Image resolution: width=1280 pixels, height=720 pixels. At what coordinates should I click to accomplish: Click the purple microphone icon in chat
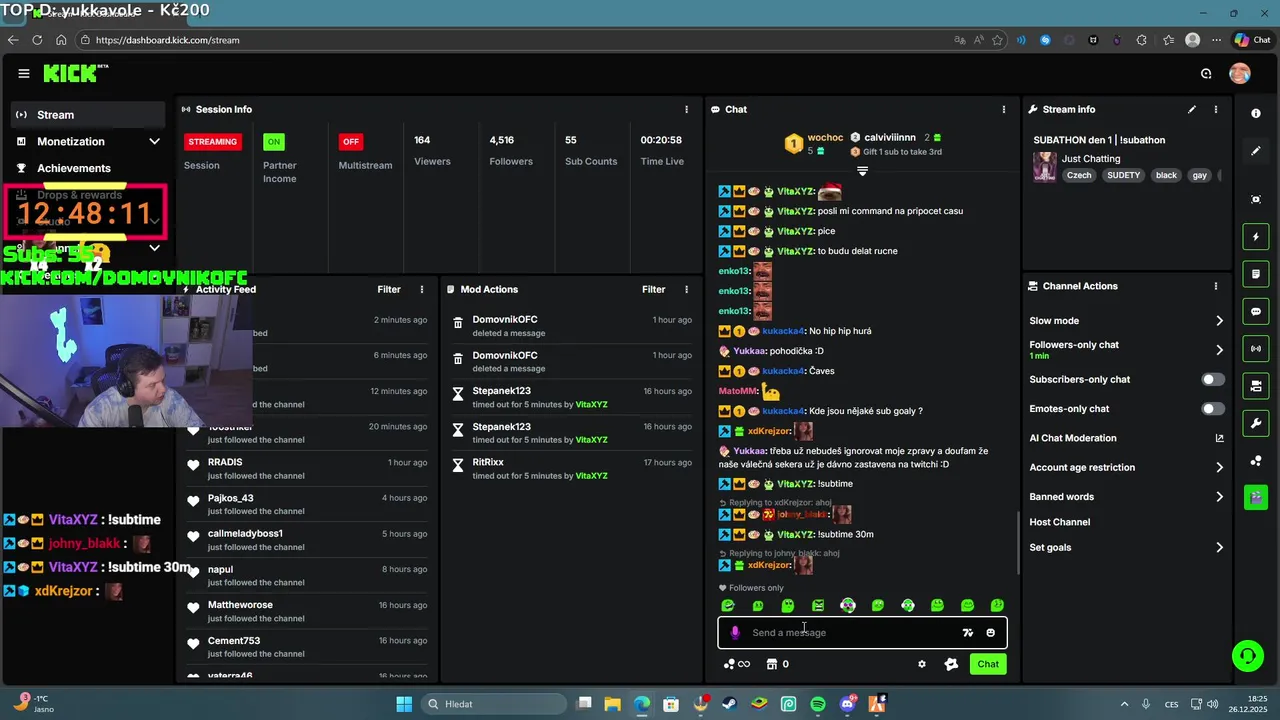point(735,632)
